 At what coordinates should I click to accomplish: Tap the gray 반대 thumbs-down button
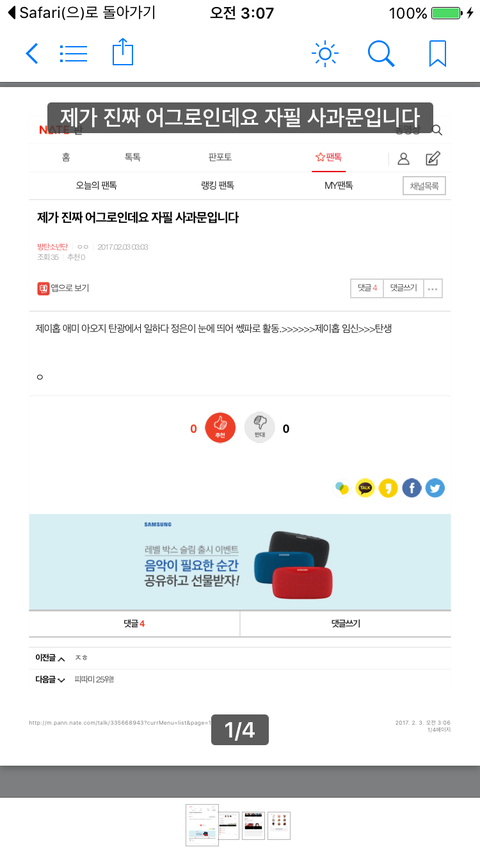[259, 428]
